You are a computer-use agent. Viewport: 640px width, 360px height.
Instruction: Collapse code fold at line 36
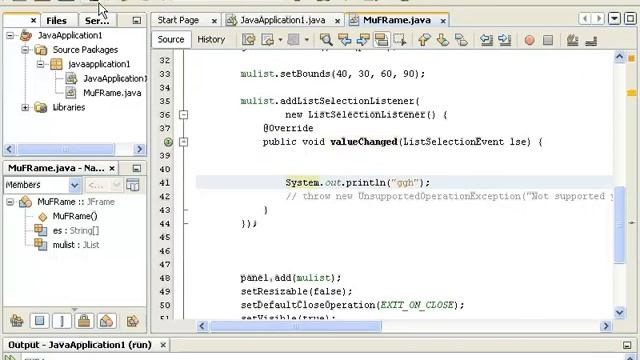[x=184, y=115]
